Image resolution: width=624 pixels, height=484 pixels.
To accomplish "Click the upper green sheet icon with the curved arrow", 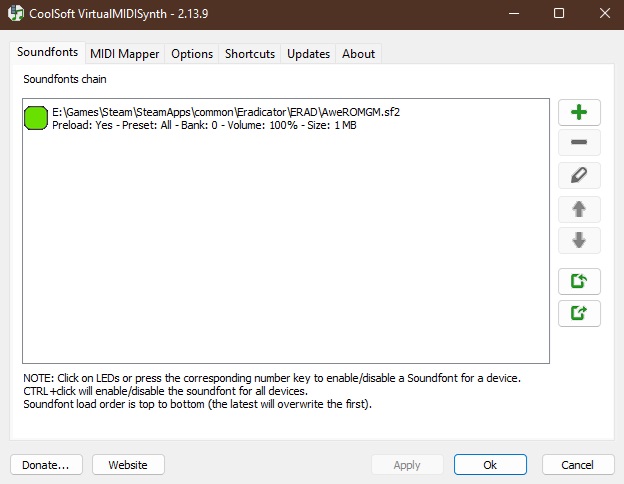I will (x=579, y=281).
